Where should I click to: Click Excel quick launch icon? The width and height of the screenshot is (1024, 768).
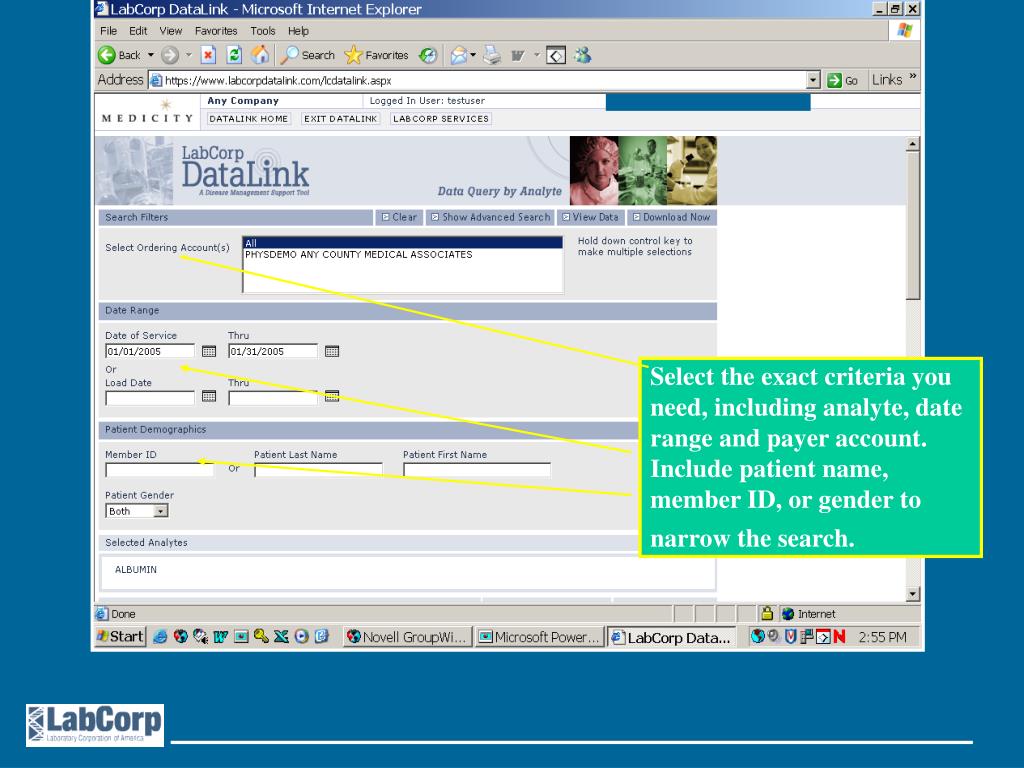(x=281, y=637)
